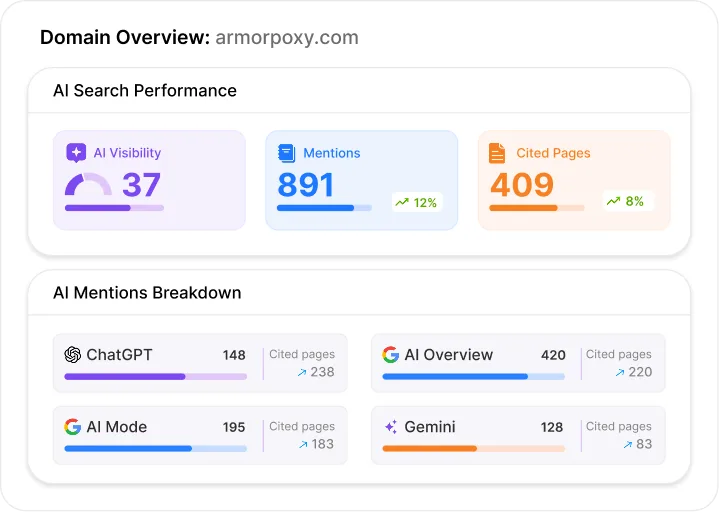This screenshot has height=512, width=719.
Task: Click the AI Visibility label
Action: (127, 153)
